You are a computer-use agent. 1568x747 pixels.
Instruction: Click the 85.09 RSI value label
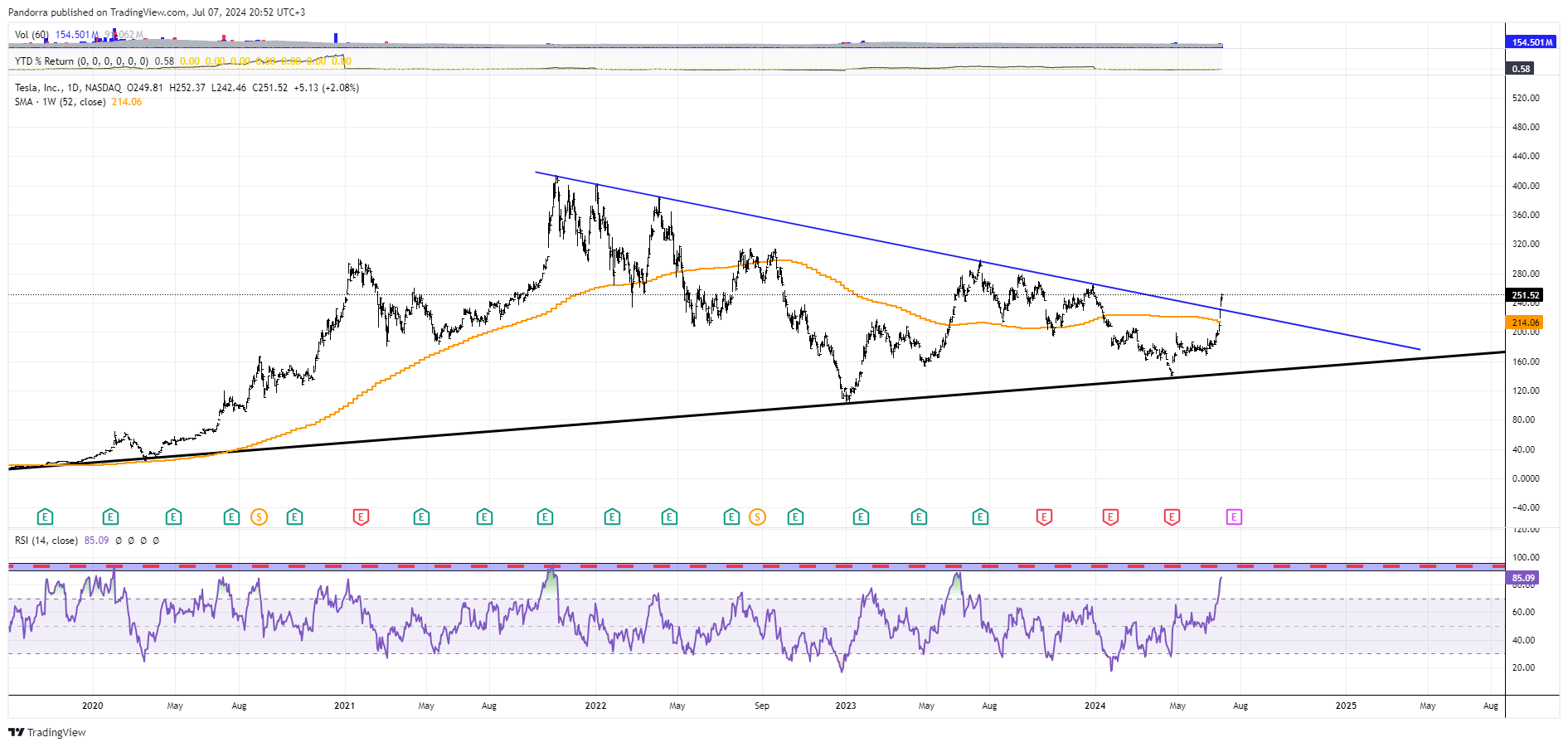(1522, 578)
